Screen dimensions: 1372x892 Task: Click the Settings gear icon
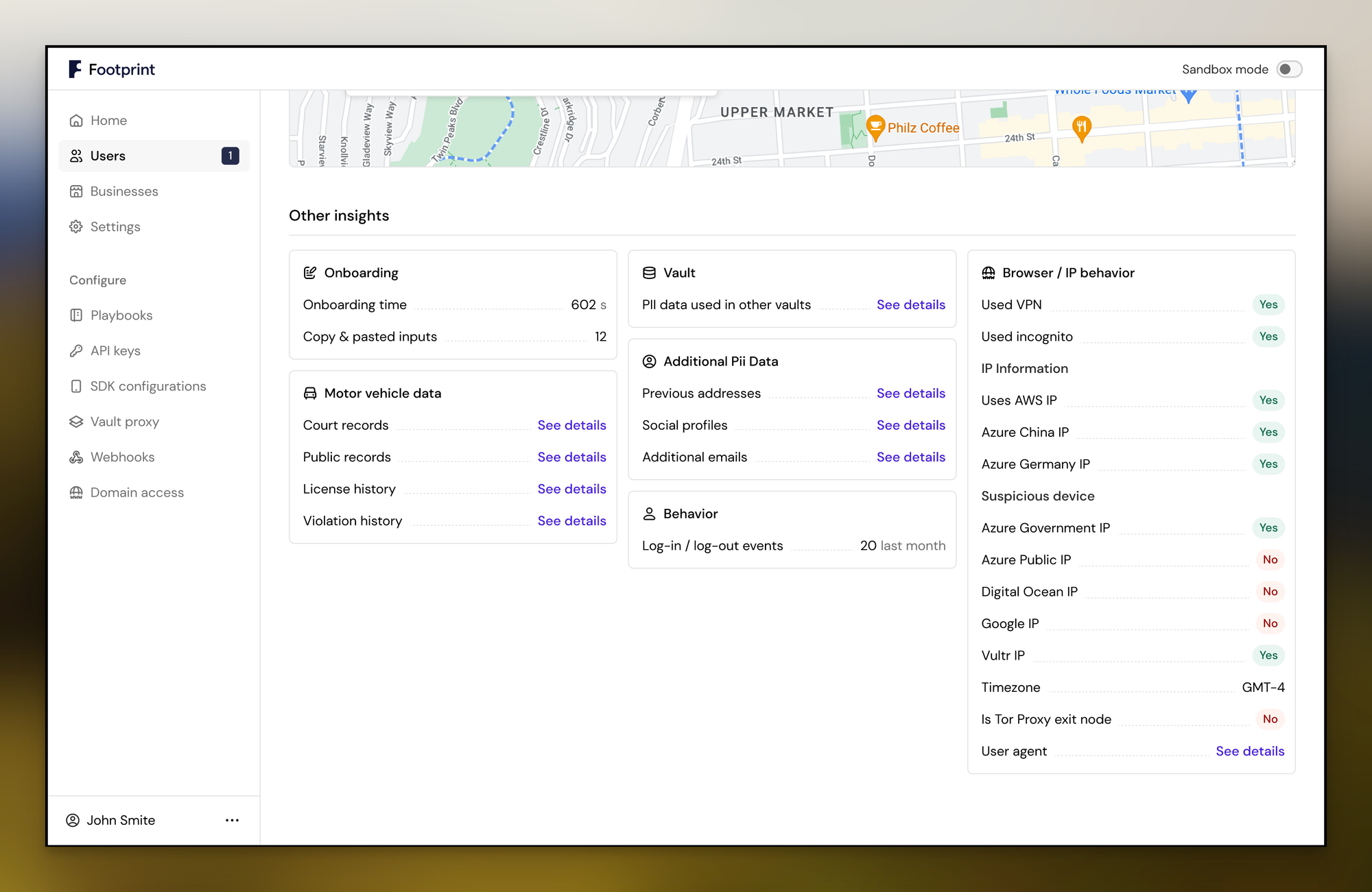pos(76,227)
